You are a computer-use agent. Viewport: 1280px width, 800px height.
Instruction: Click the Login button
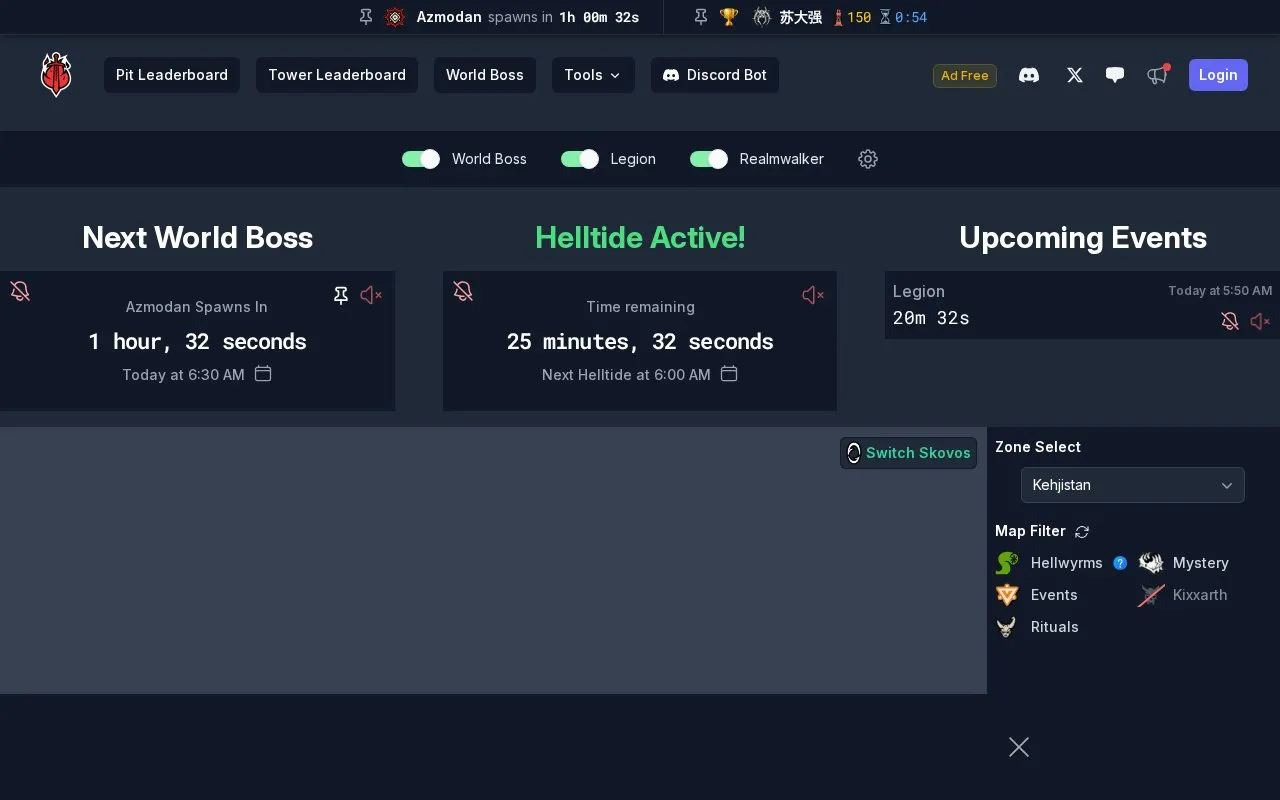point(1218,75)
